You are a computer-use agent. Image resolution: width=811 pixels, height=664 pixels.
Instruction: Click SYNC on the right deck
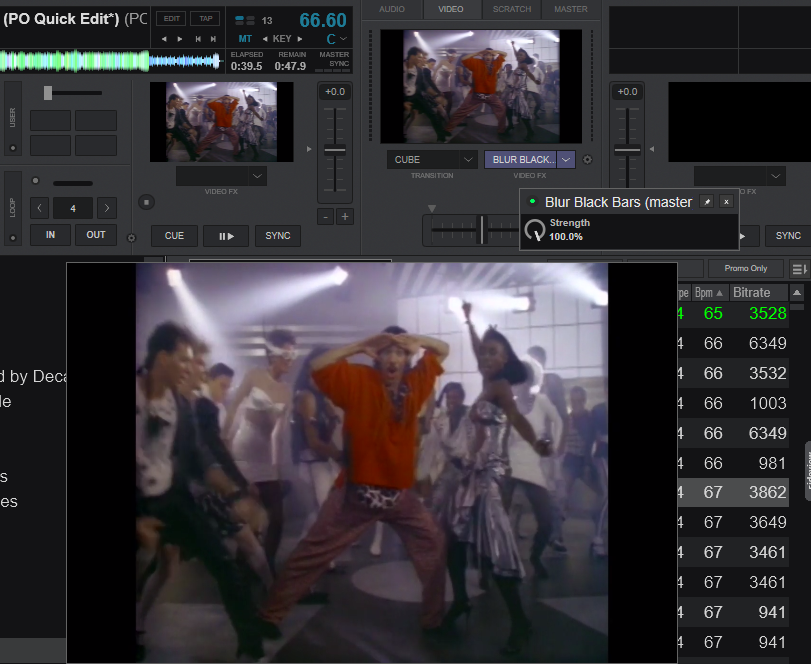tap(788, 236)
